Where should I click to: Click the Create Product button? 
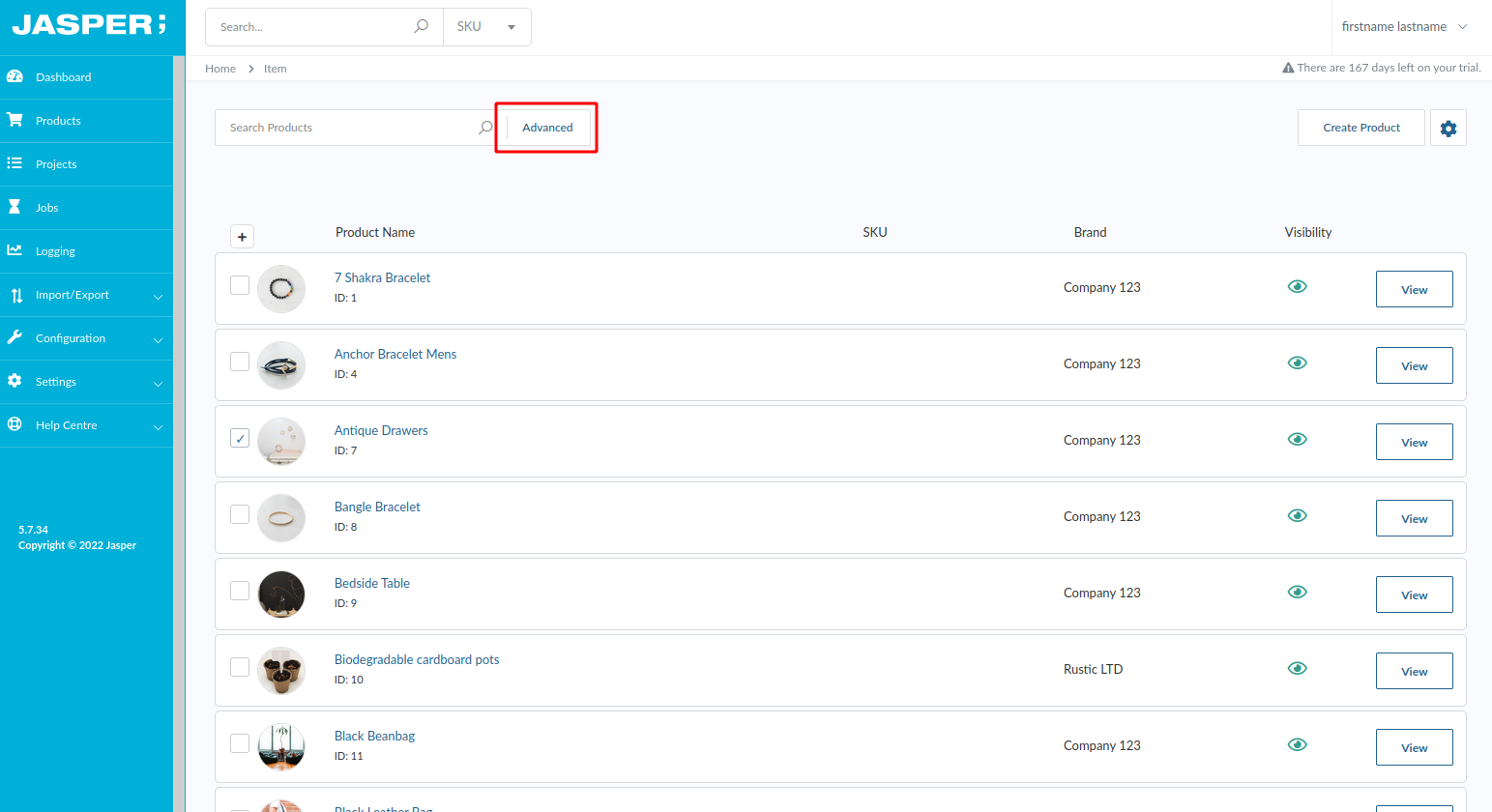point(1360,128)
